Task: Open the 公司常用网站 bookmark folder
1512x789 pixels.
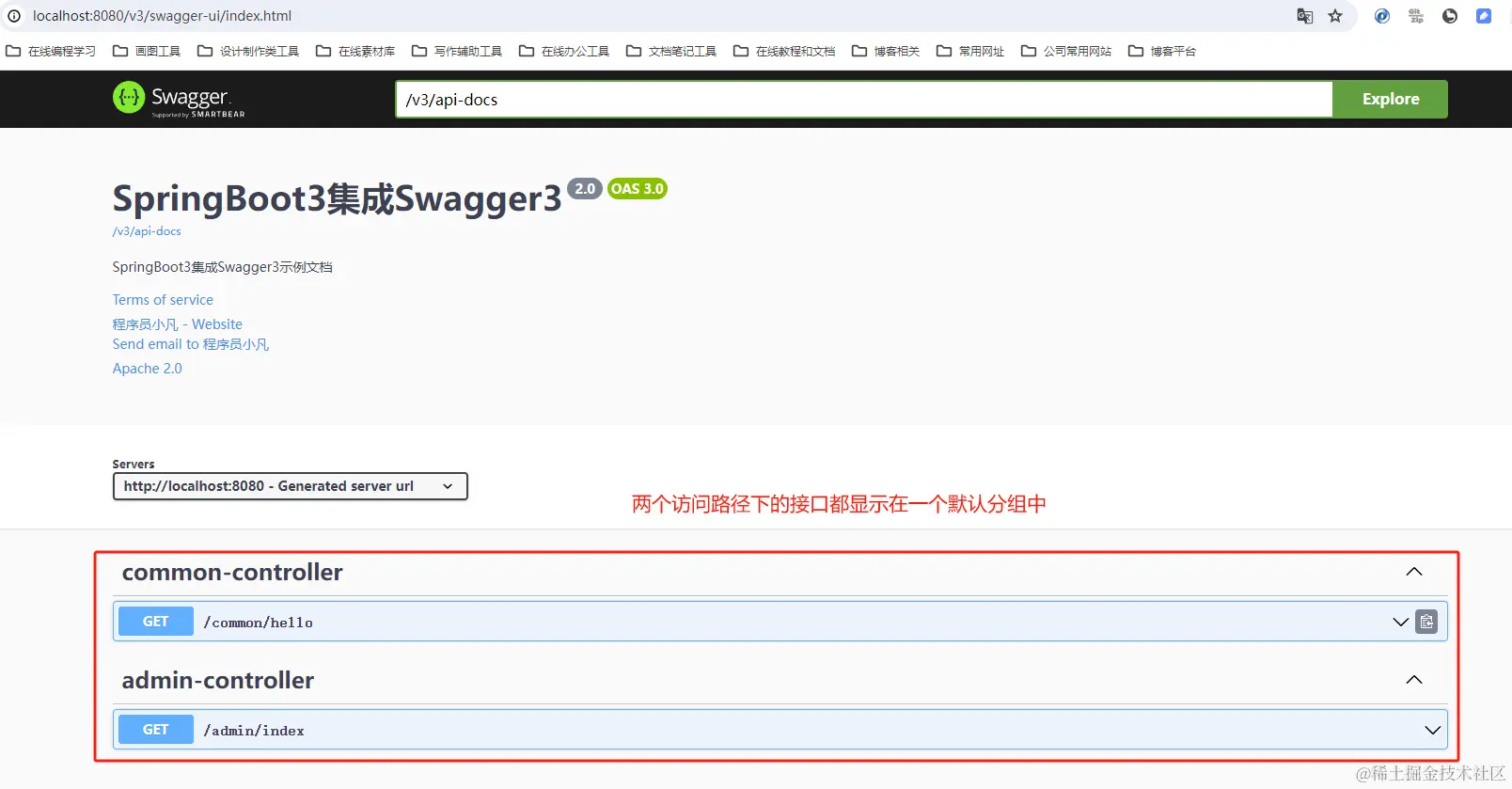Action: pos(1066,51)
